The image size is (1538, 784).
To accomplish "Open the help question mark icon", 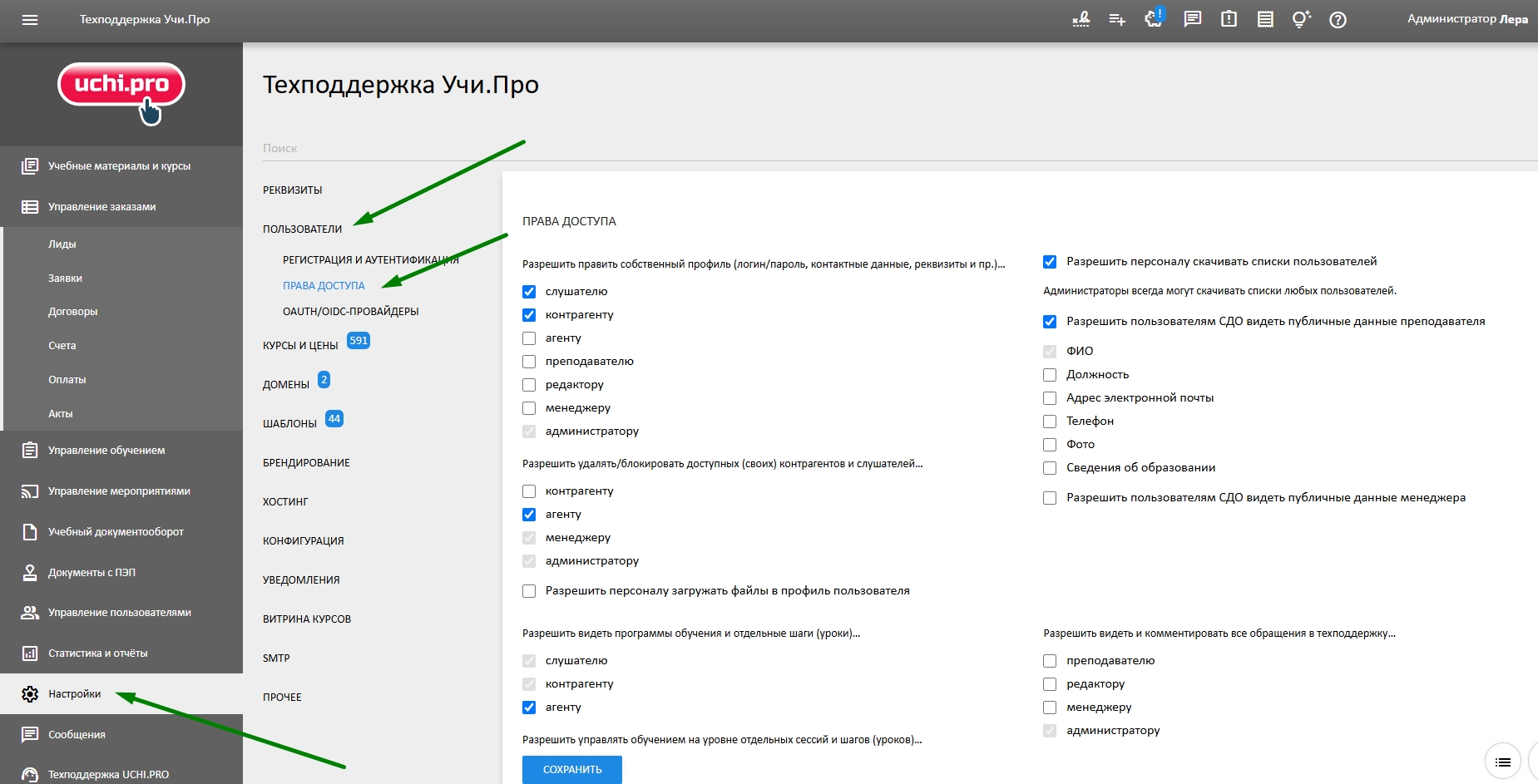I will pos(1338,20).
